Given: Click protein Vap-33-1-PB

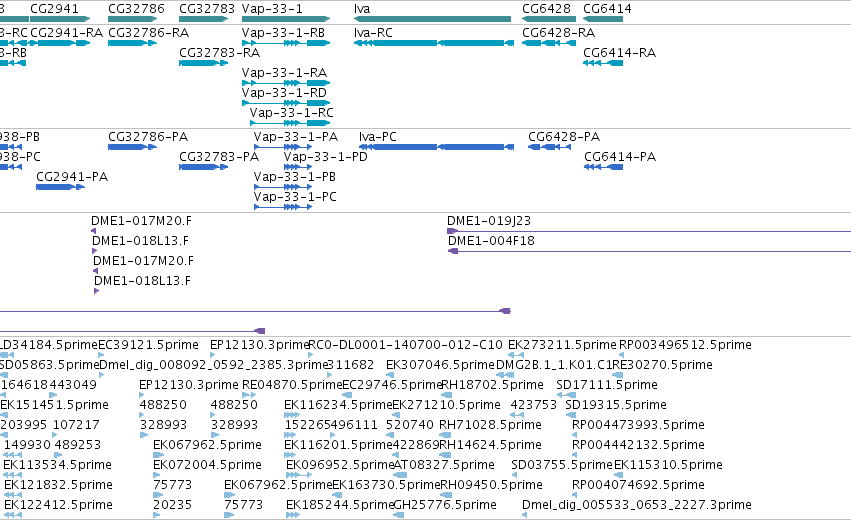Looking at the screenshot, I should click(283, 187).
